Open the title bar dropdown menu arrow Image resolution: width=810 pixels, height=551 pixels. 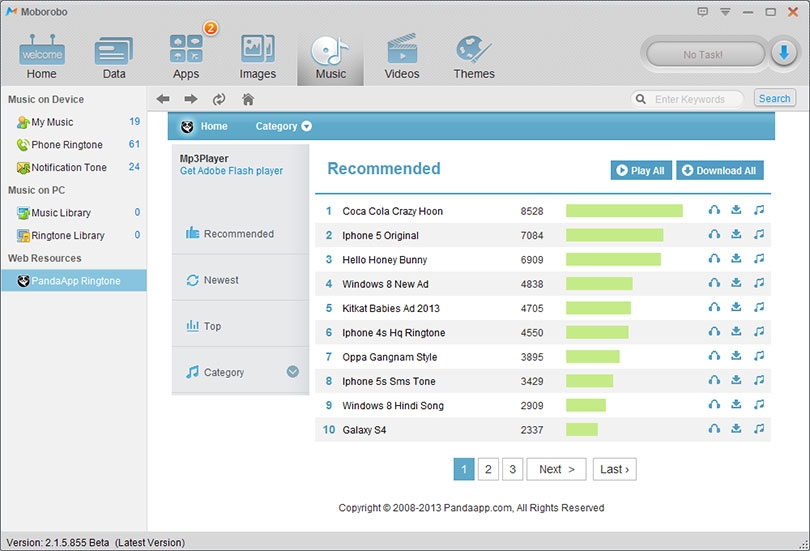point(725,12)
